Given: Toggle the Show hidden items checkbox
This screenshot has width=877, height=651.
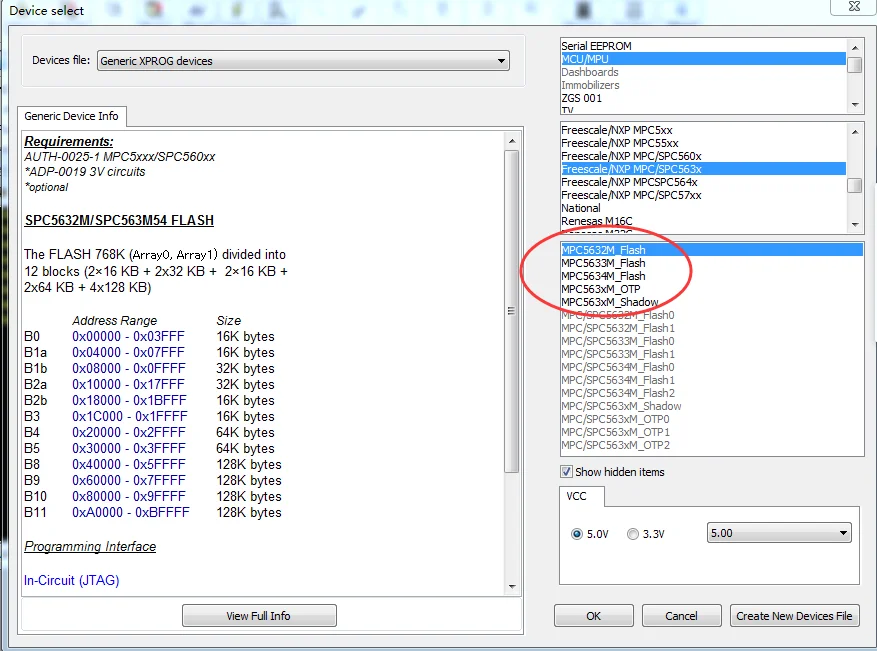Looking at the screenshot, I should 567,471.
